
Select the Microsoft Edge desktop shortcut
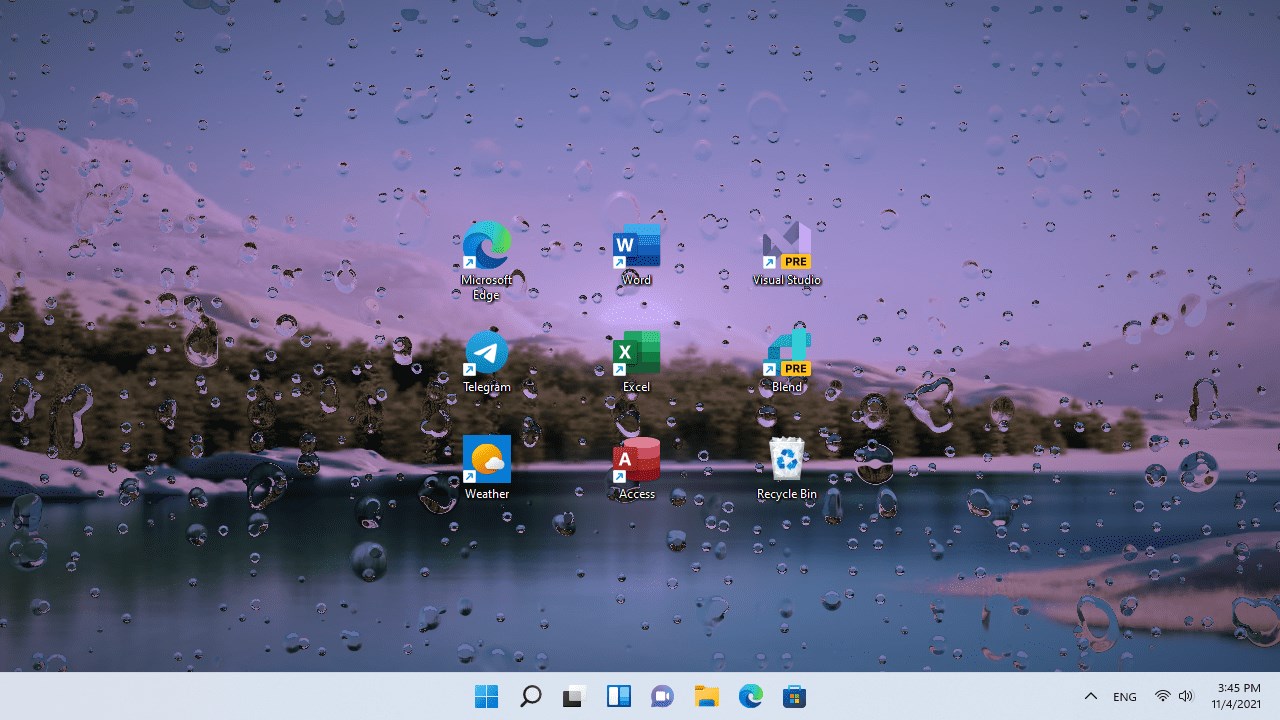[x=487, y=259]
